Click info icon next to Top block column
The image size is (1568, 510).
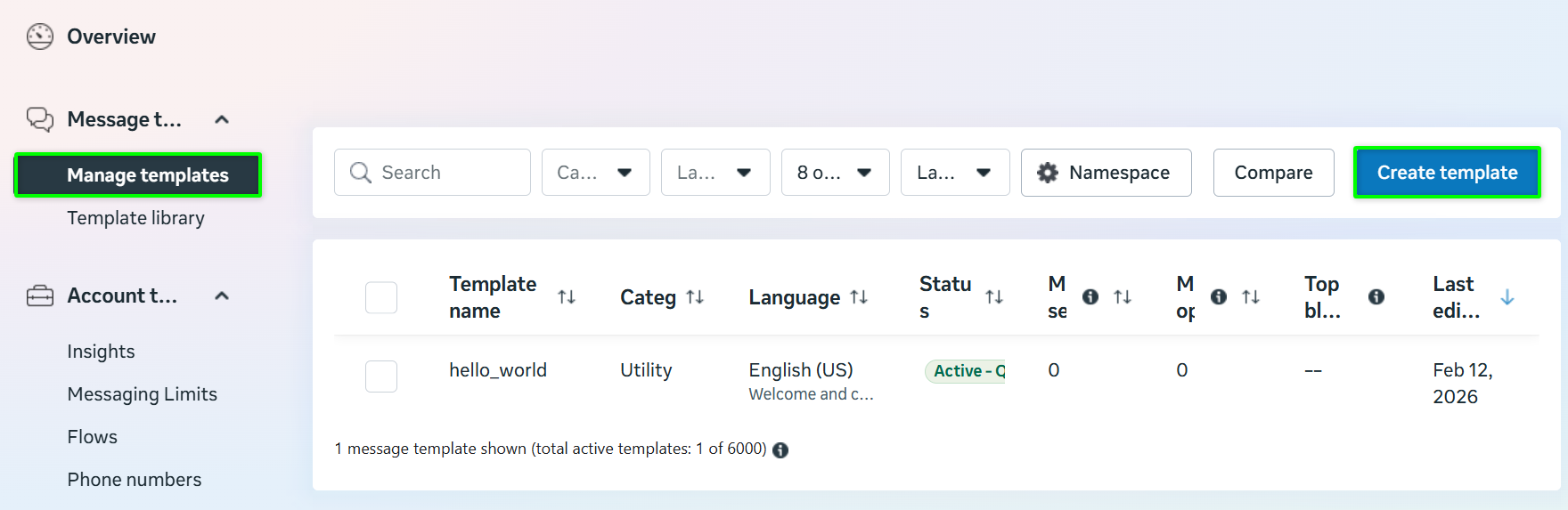pos(1376,297)
